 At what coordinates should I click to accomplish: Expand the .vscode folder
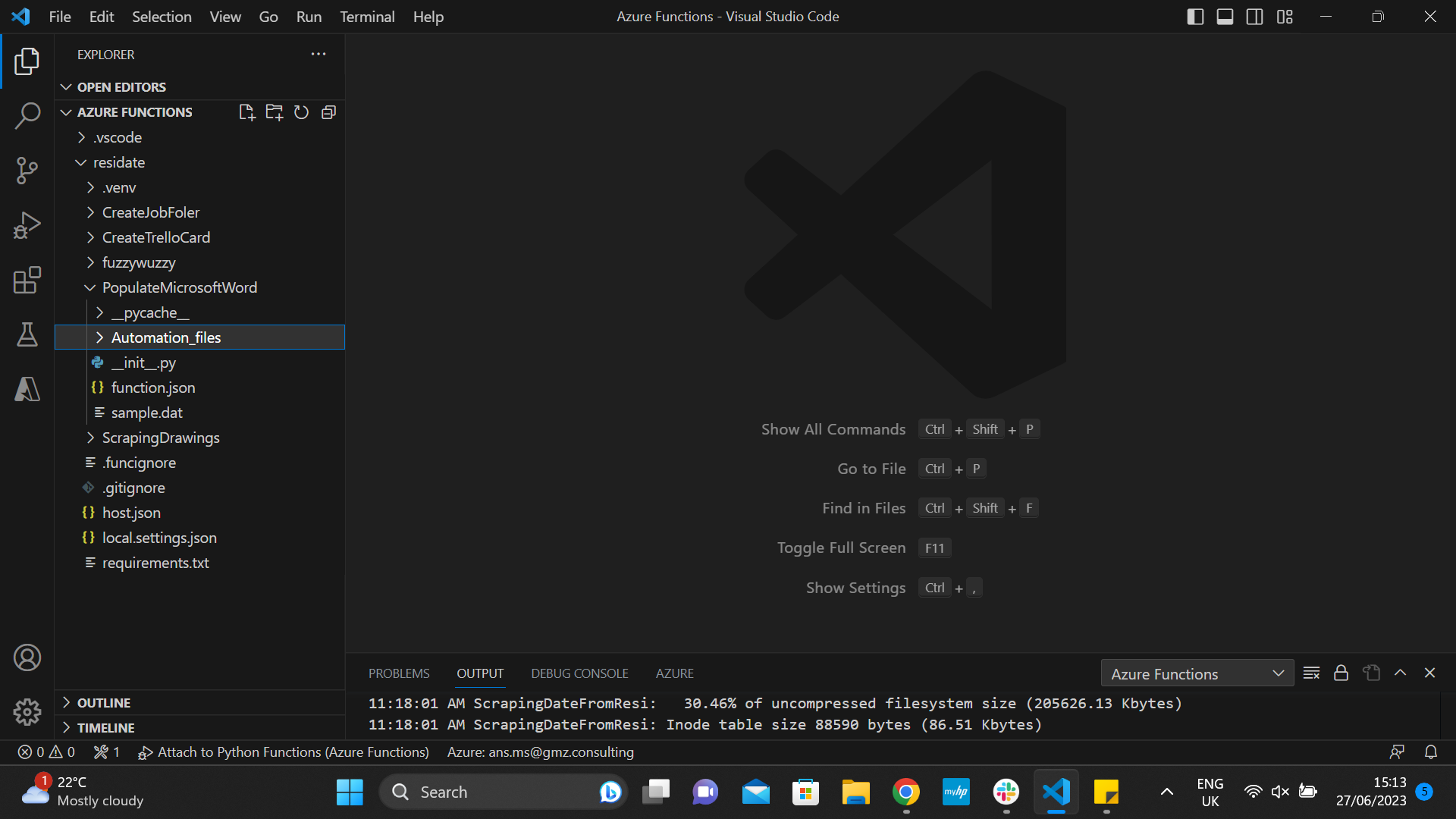point(200,137)
